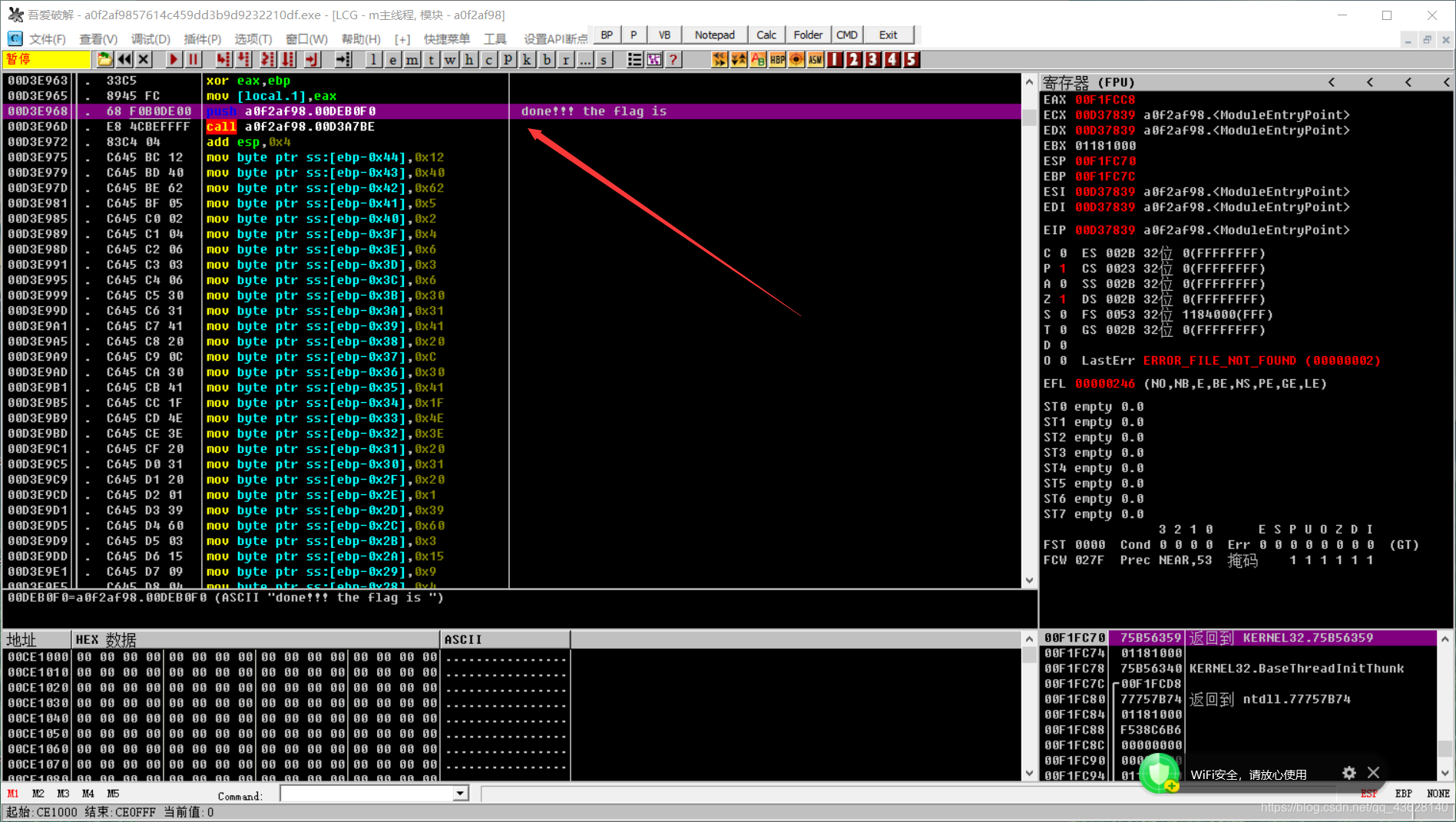Click the Exit button
The image size is (1456, 822).
click(888, 35)
